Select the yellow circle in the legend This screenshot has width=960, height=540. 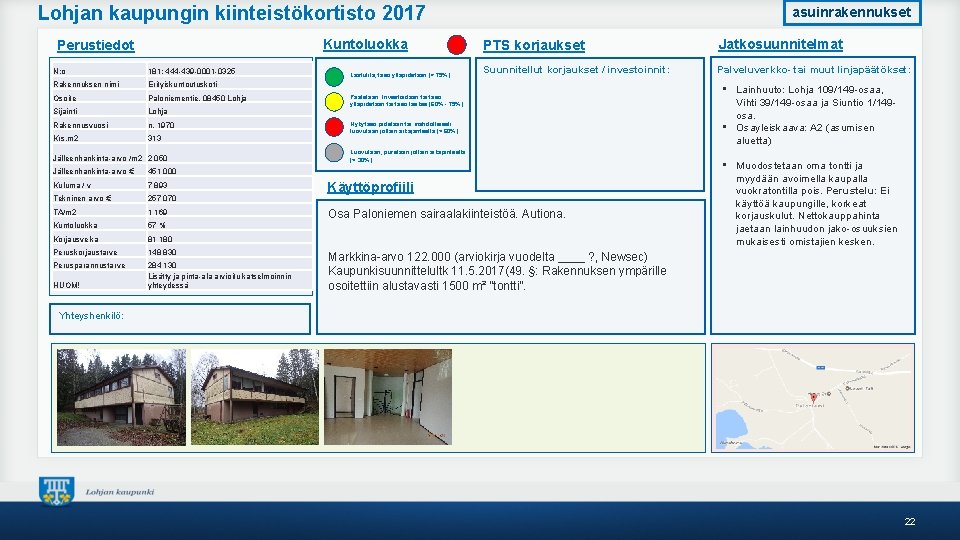[334, 102]
